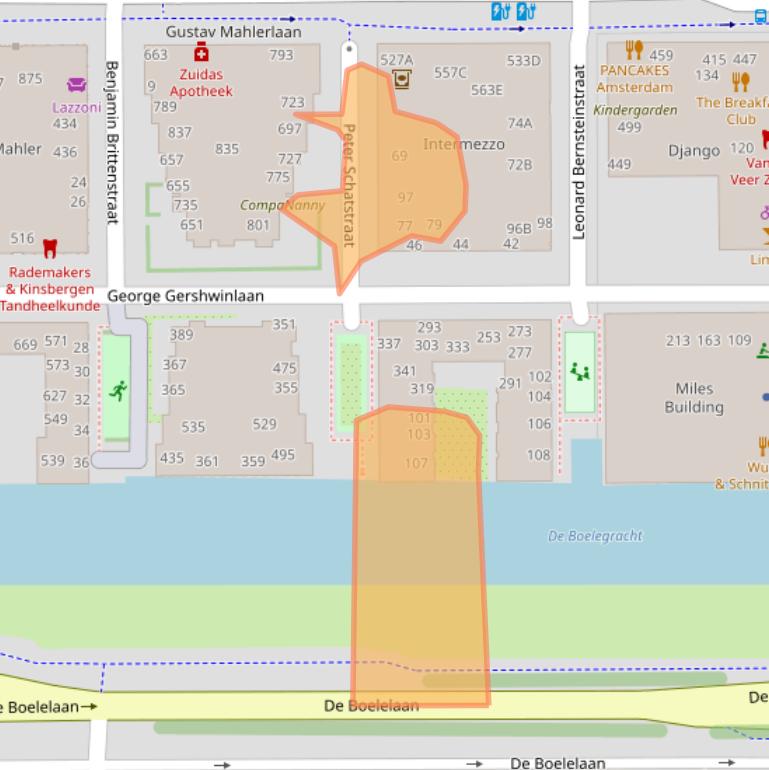Click the Zuidas Apotheek pharmacy icon
The image size is (769, 770).
[x=201, y=52]
